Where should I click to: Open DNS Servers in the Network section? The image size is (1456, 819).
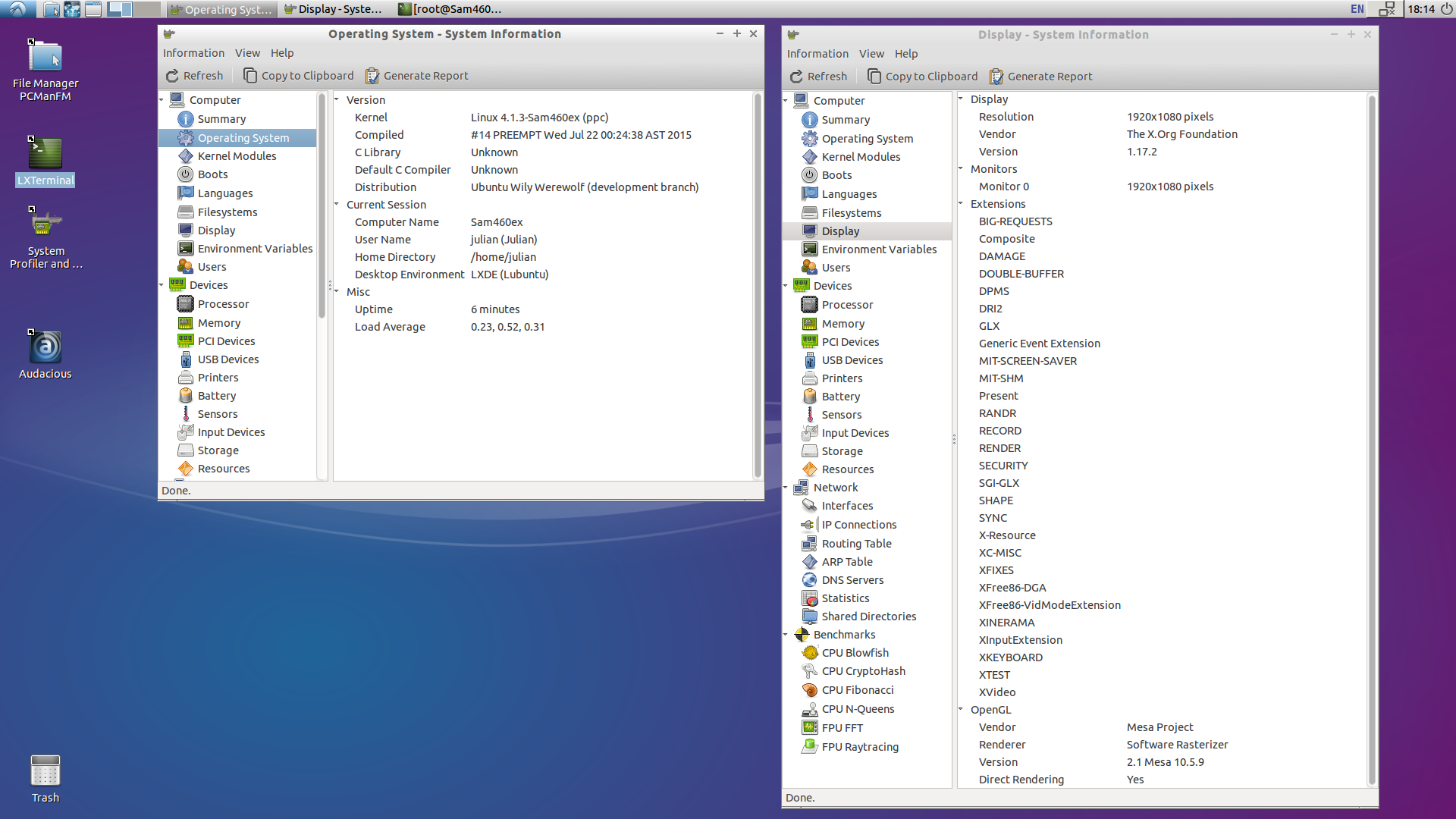click(x=852, y=580)
